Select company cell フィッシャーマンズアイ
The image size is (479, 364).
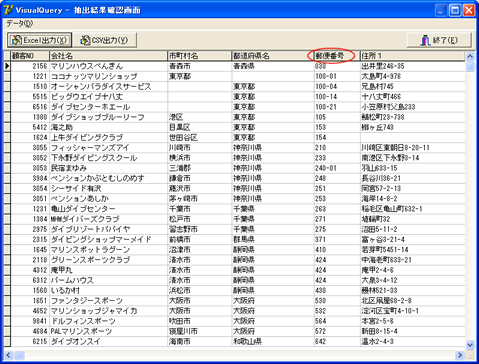point(108,148)
